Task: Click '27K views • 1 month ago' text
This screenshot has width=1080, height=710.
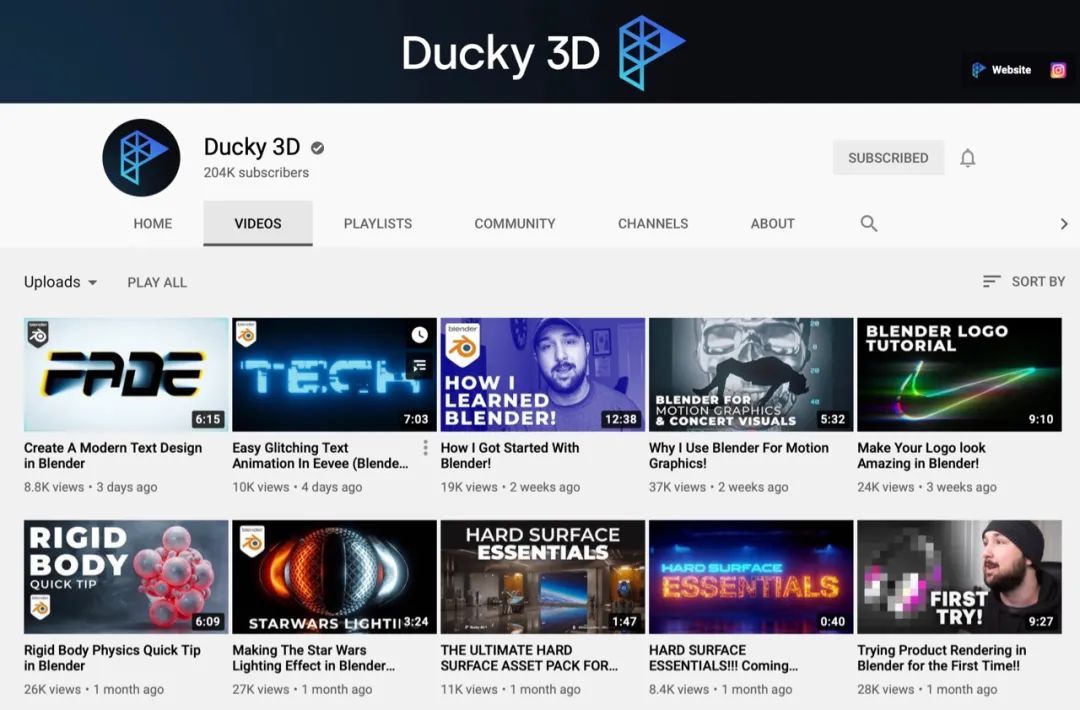Action: coord(302,689)
